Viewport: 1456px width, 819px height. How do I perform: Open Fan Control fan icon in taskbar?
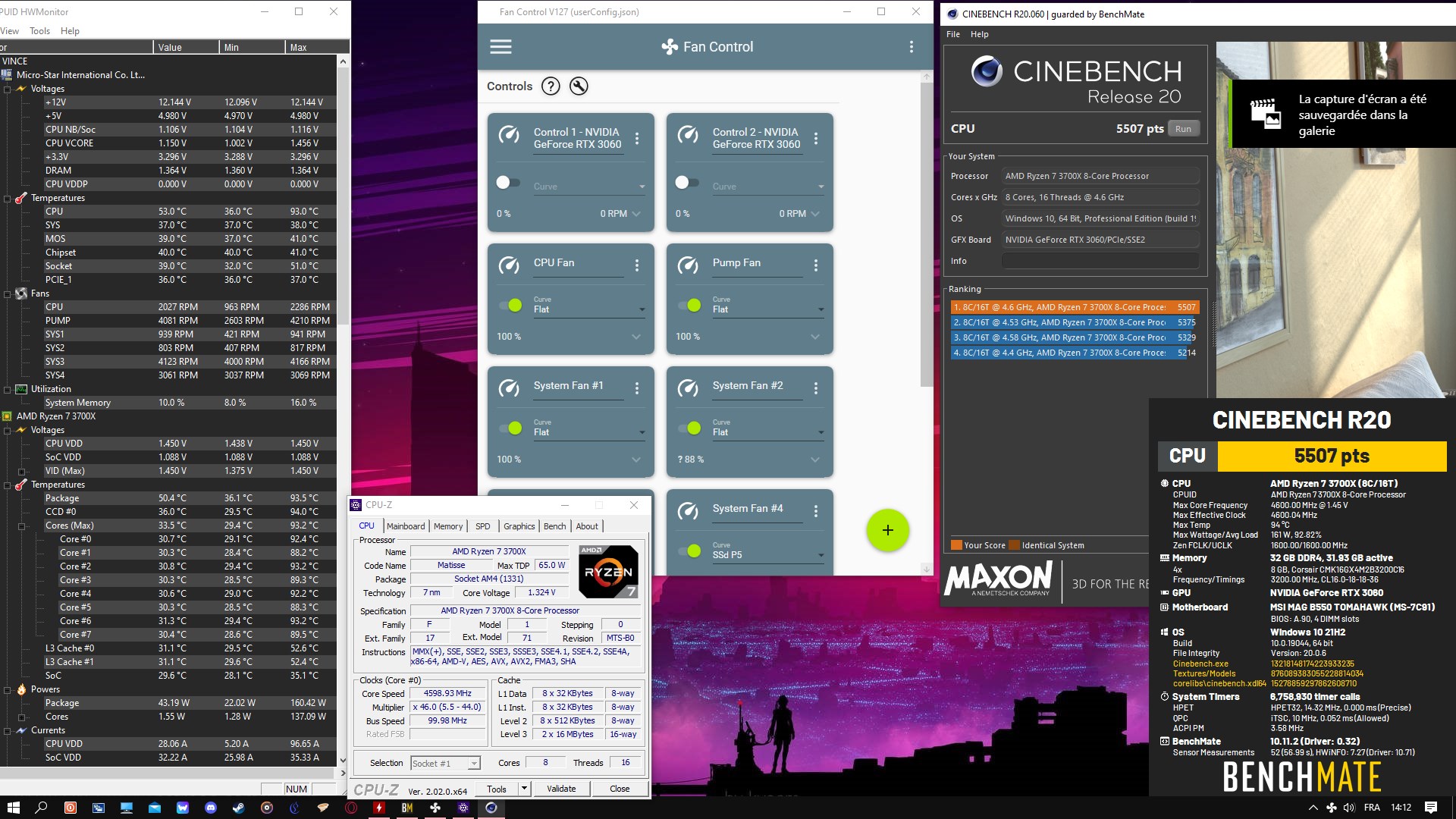(x=435, y=808)
